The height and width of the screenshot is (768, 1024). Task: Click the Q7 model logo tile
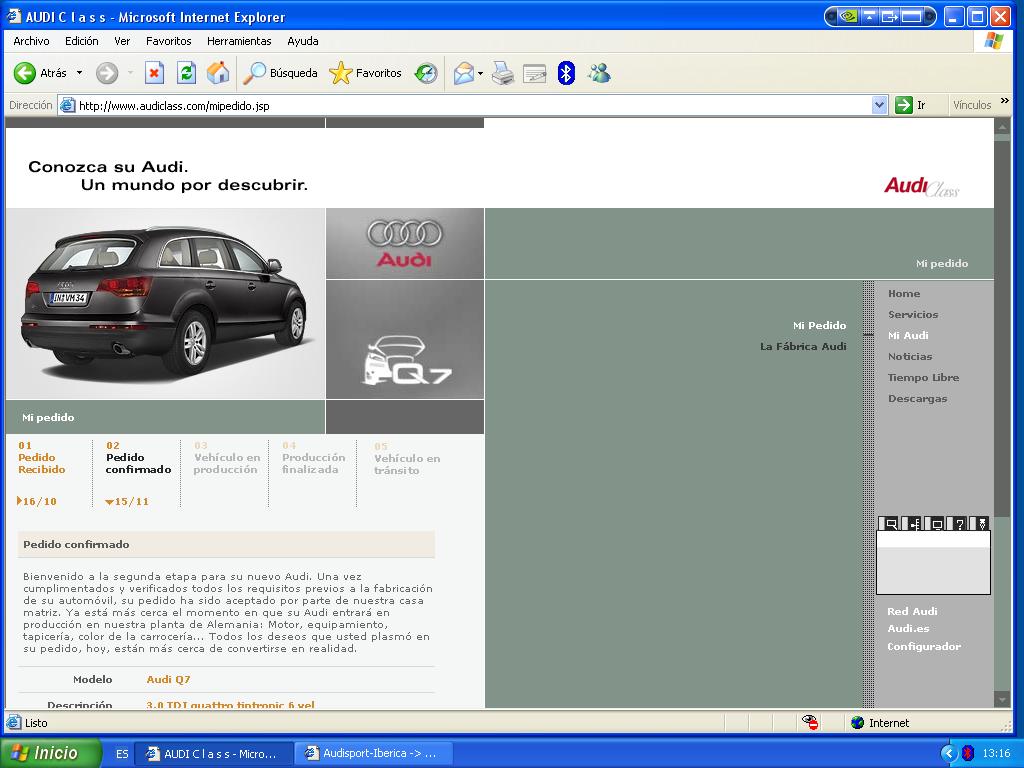point(405,340)
